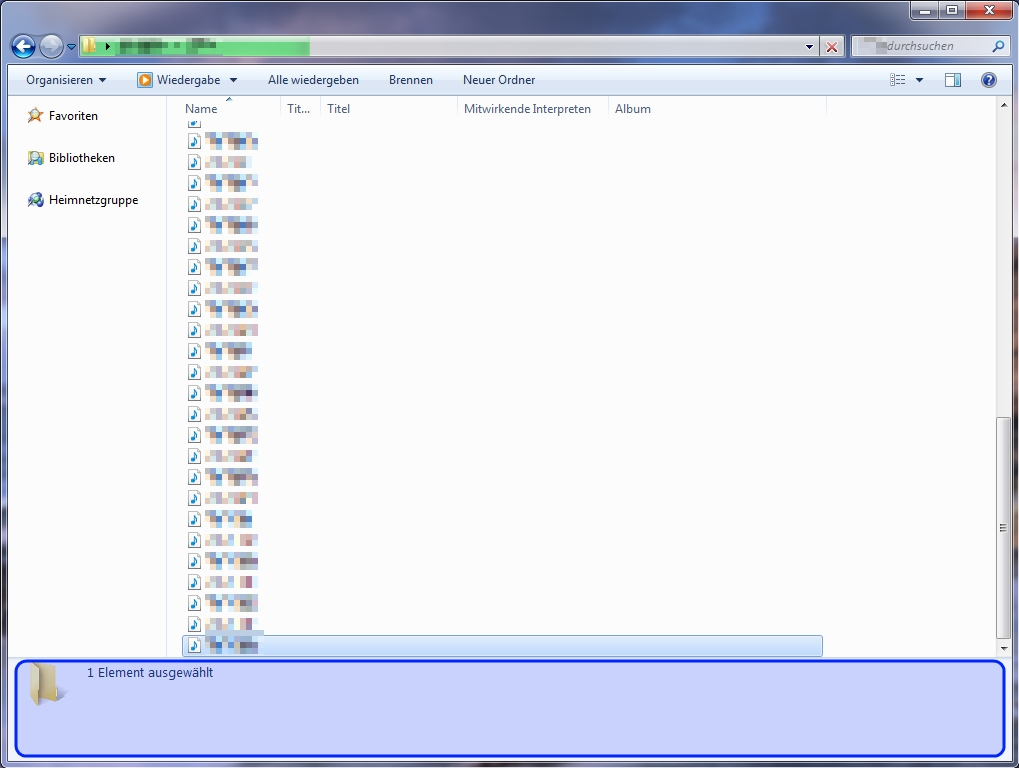Viewport: 1019px width, 768px height.
Task: Select the highlighted audio file at list bottom
Action: tap(502, 646)
